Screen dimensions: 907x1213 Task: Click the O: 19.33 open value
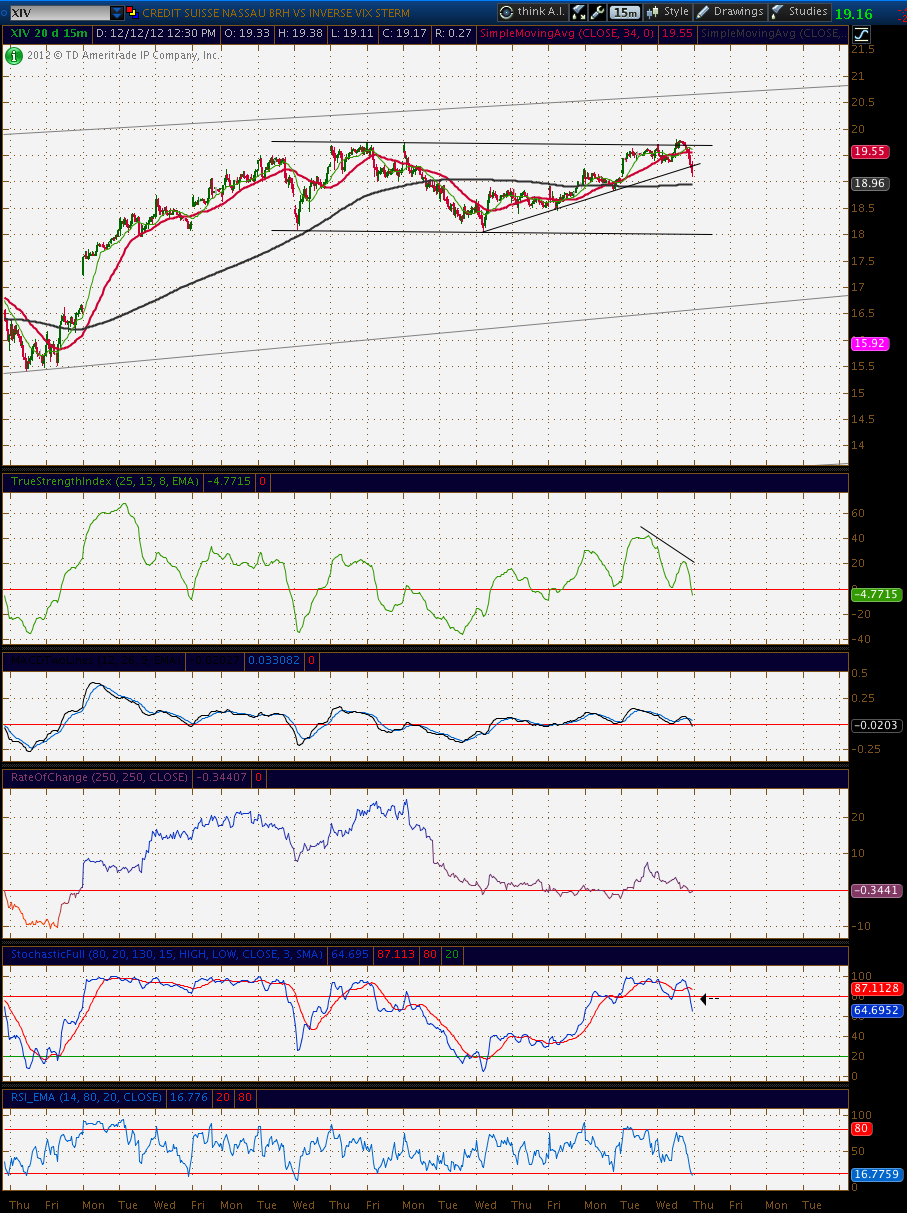tap(246, 33)
